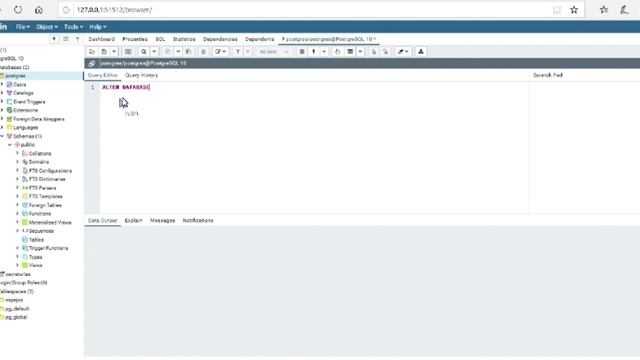Select the Domains tree item

tap(39, 162)
